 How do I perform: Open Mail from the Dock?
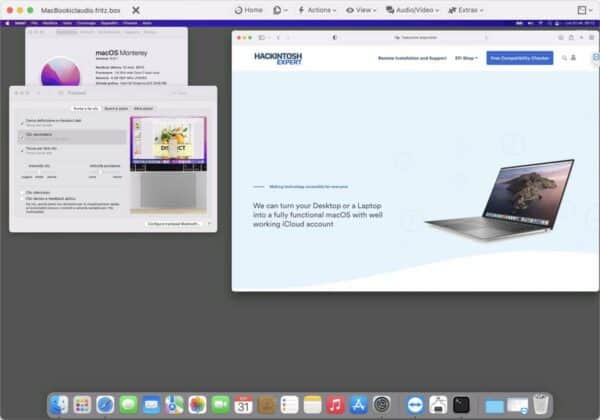point(151,405)
